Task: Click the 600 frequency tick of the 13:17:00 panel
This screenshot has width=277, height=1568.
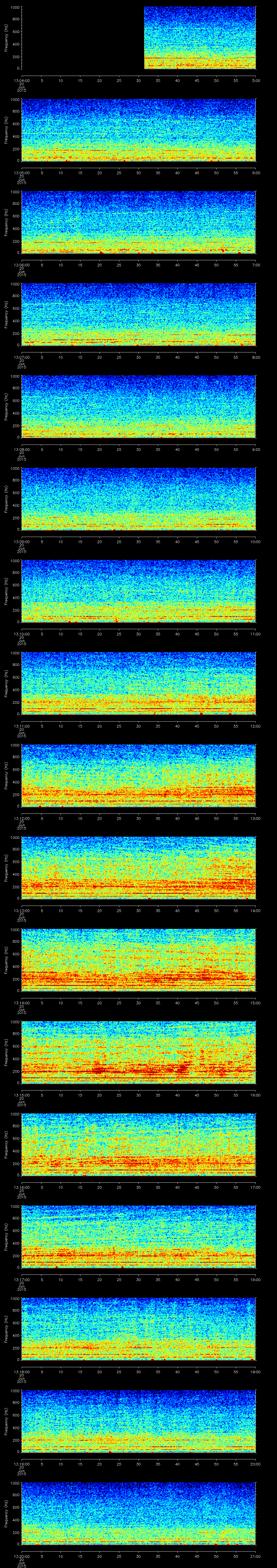Action: click(16, 1231)
